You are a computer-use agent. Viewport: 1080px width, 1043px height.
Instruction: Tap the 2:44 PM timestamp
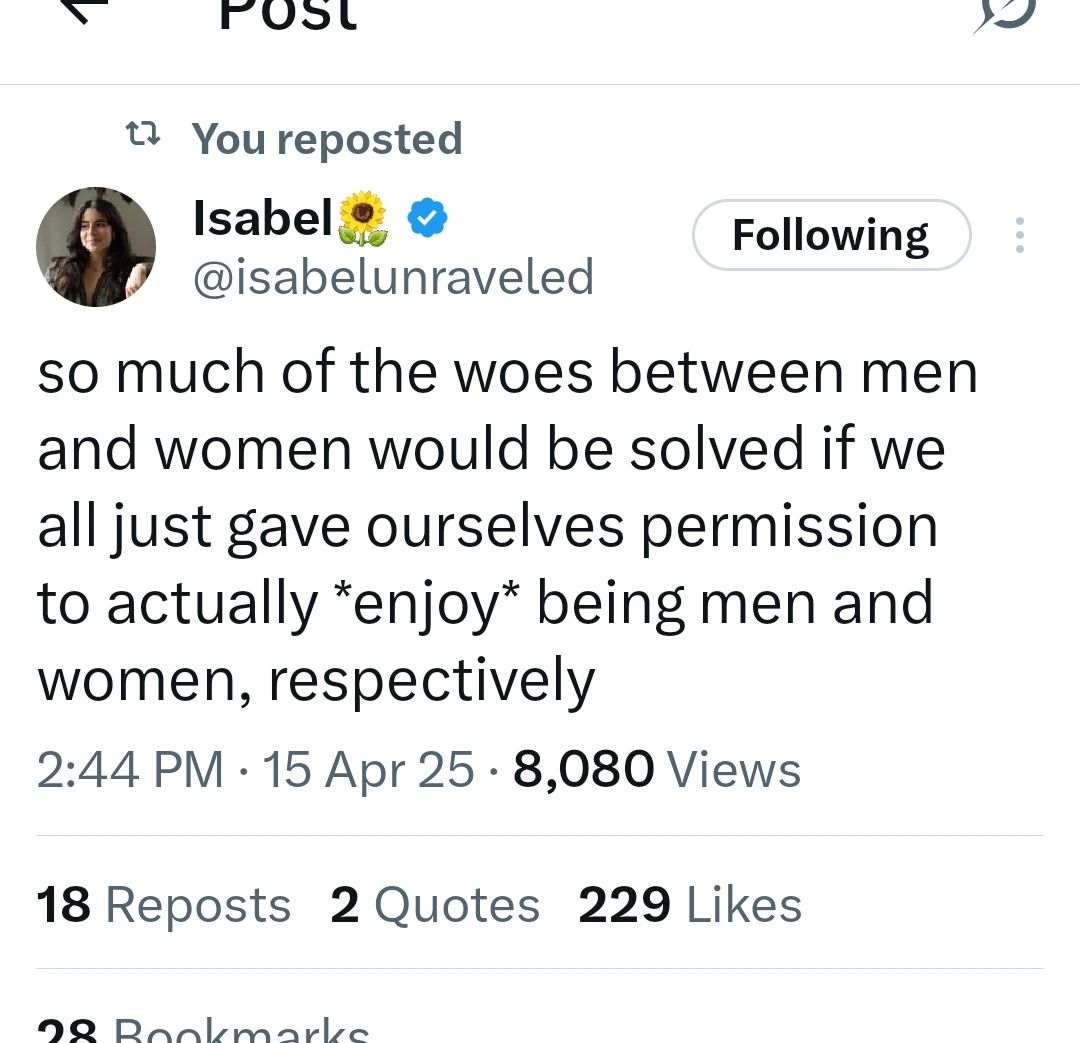tap(130, 770)
